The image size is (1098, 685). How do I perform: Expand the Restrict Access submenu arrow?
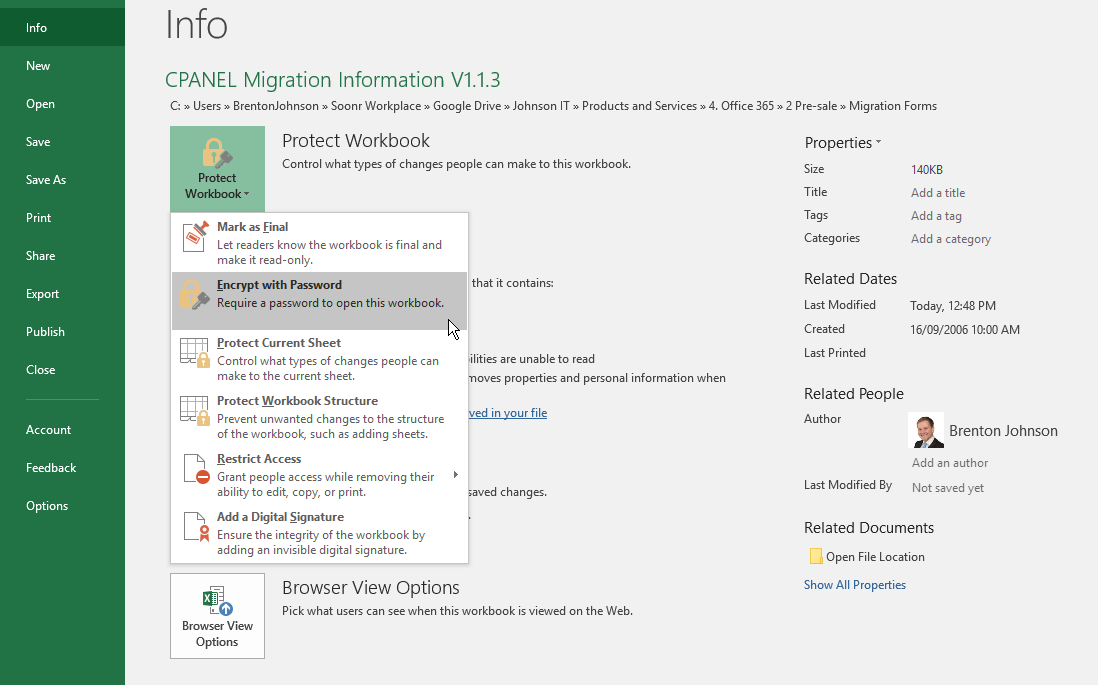click(456, 475)
